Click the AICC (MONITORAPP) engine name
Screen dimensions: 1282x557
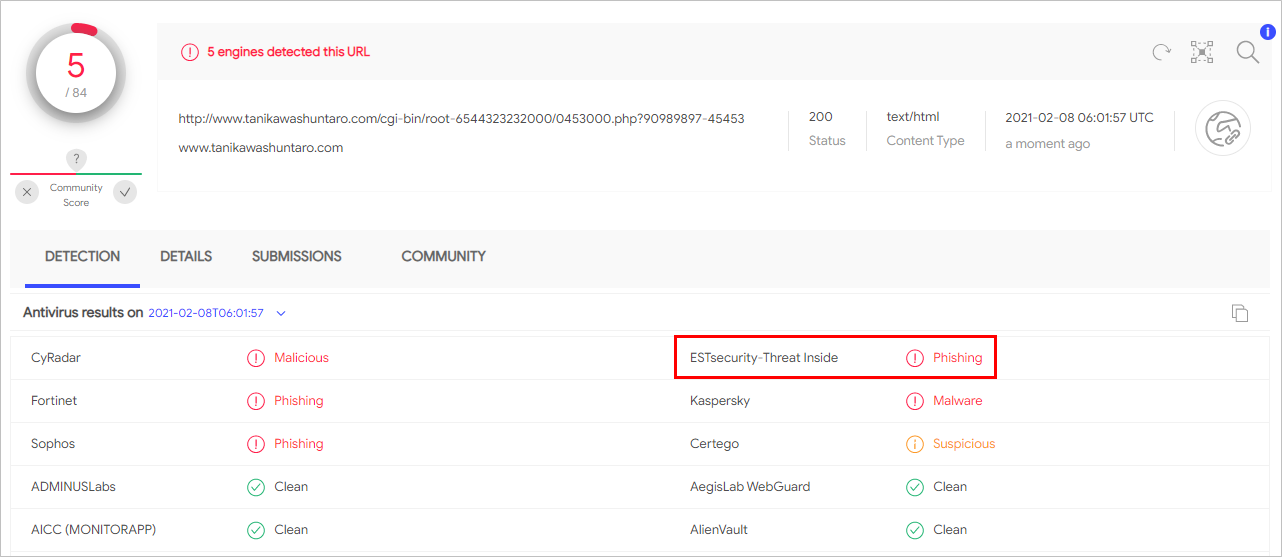pos(94,530)
